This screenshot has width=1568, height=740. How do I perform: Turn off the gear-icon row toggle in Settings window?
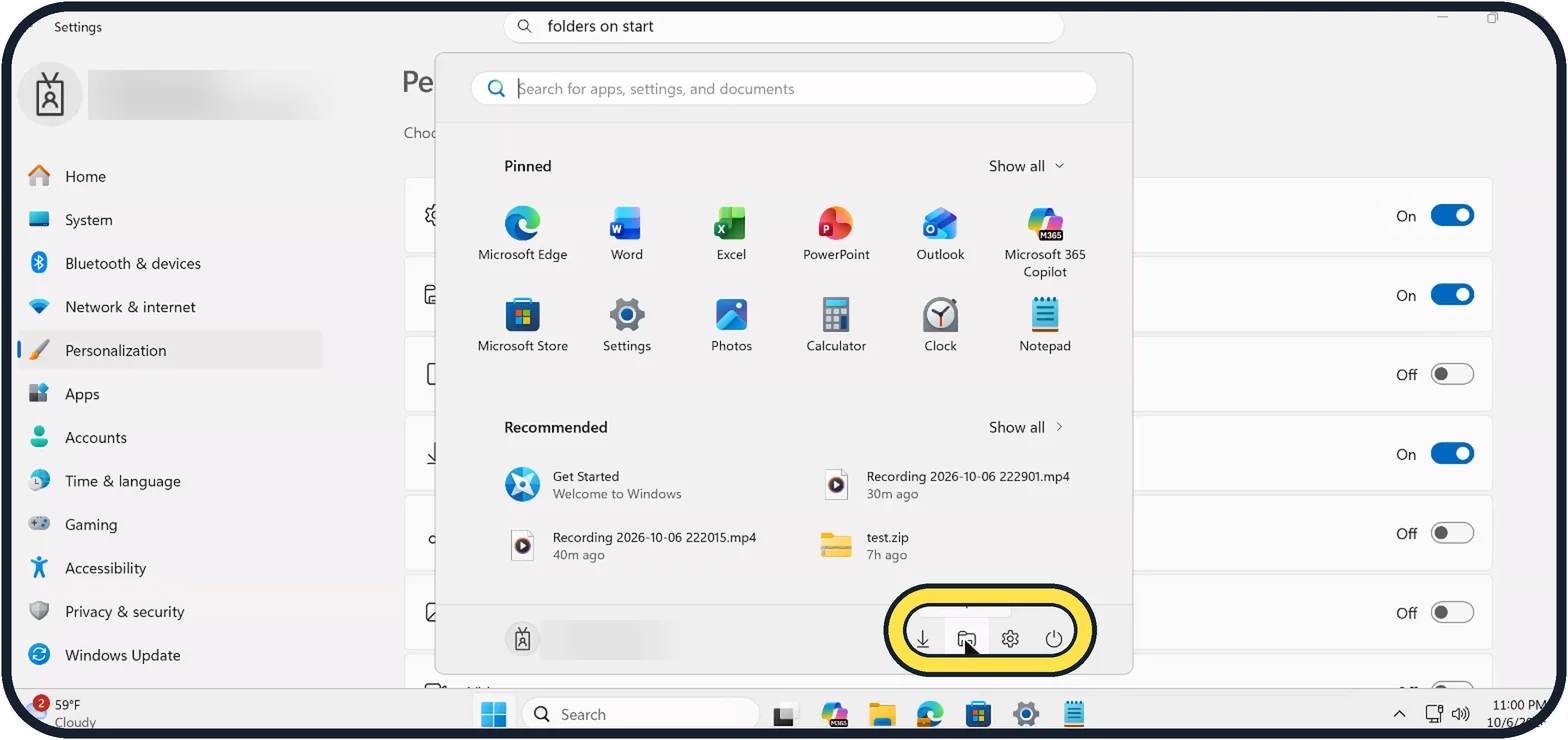tap(1452, 216)
